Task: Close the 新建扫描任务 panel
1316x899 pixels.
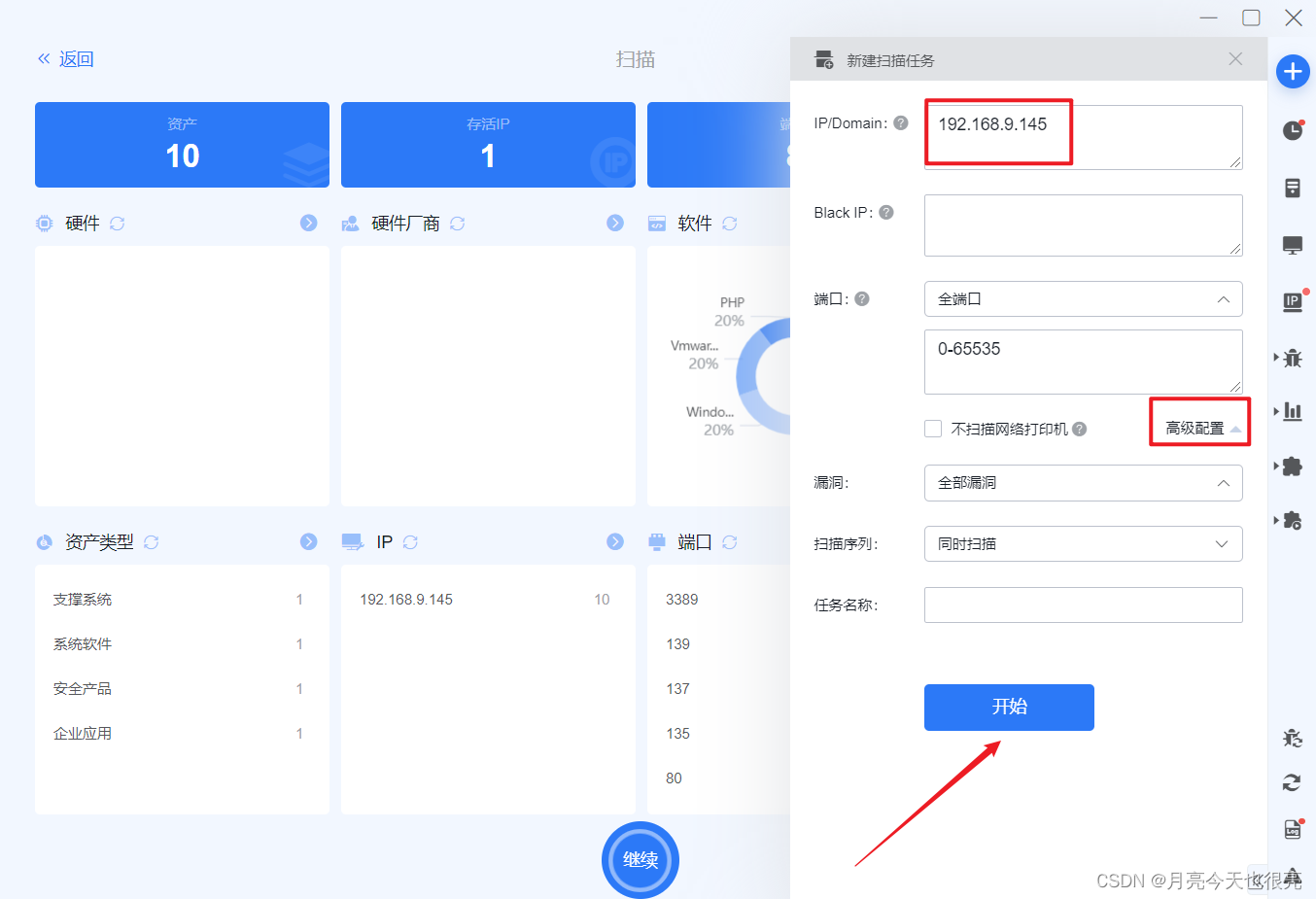Action: pos(1235,59)
